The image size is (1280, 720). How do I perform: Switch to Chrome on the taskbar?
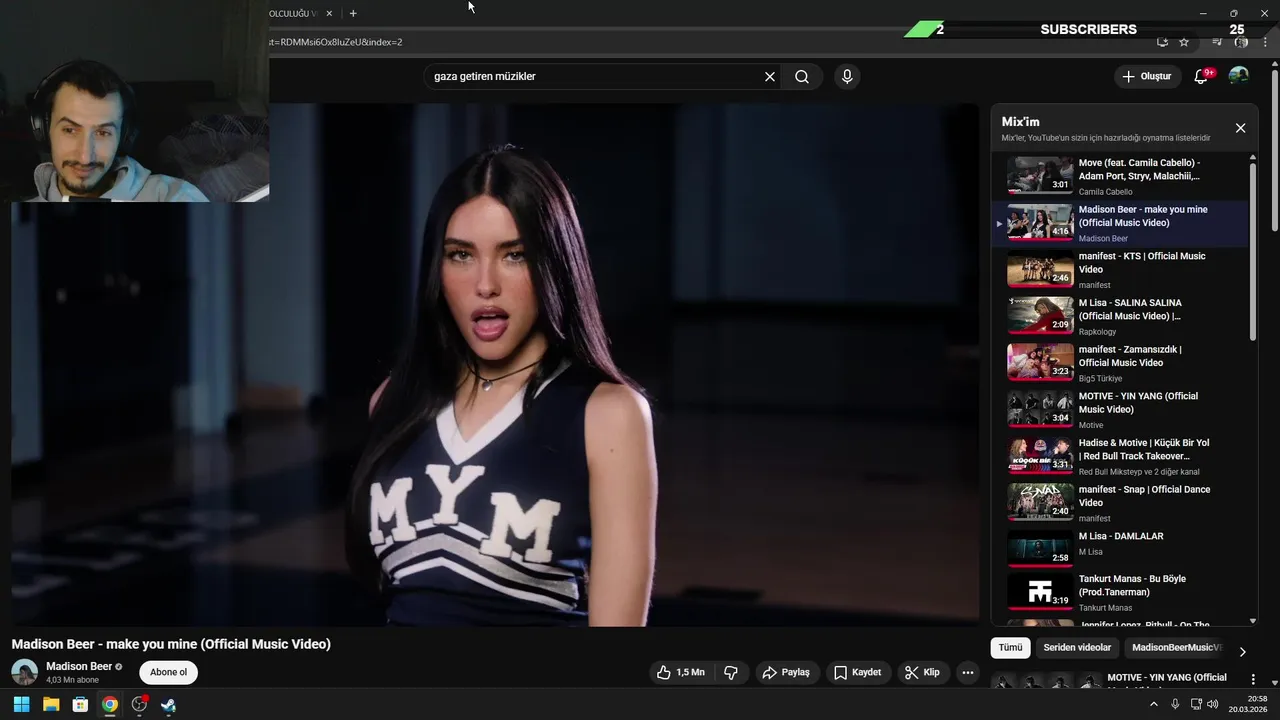[x=110, y=704]
